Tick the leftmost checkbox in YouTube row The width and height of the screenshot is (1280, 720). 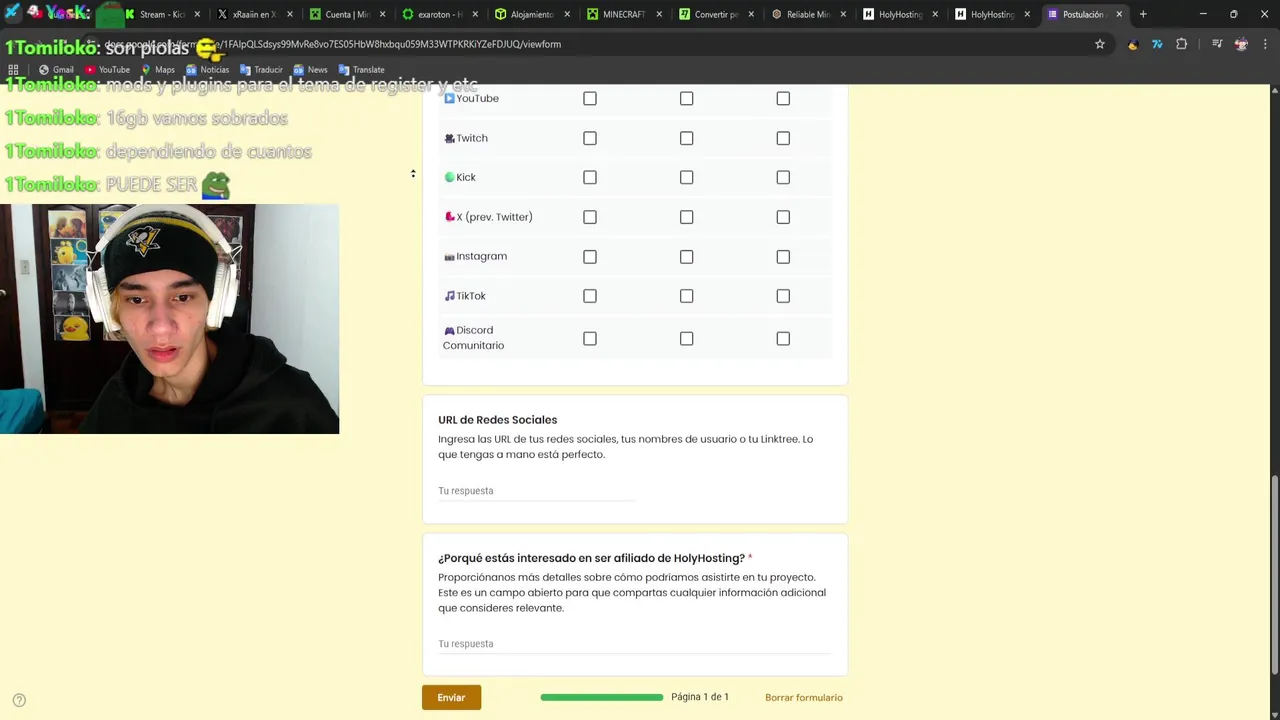[x=590, y=98]
